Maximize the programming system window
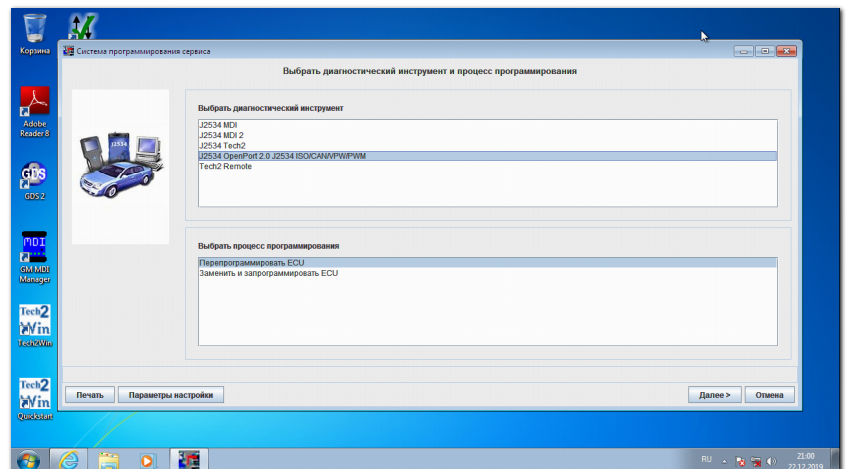846x469 pixels. pos(765,51)
